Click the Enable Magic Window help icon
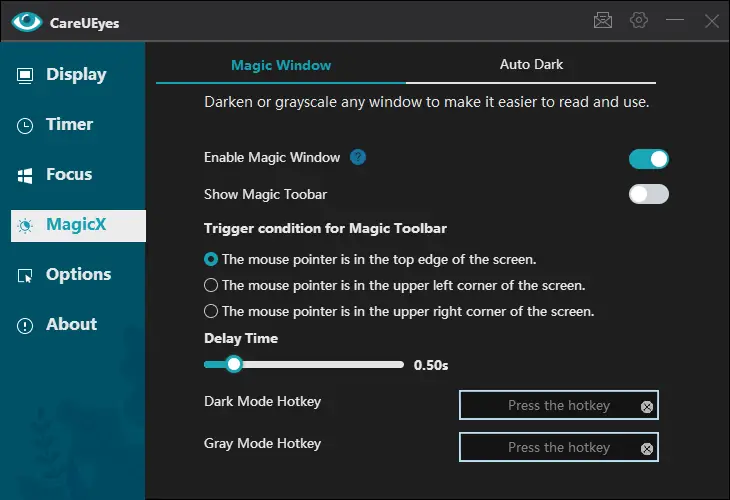The width and height of the screenshot is (730, 500). click(x=358, y=157)
